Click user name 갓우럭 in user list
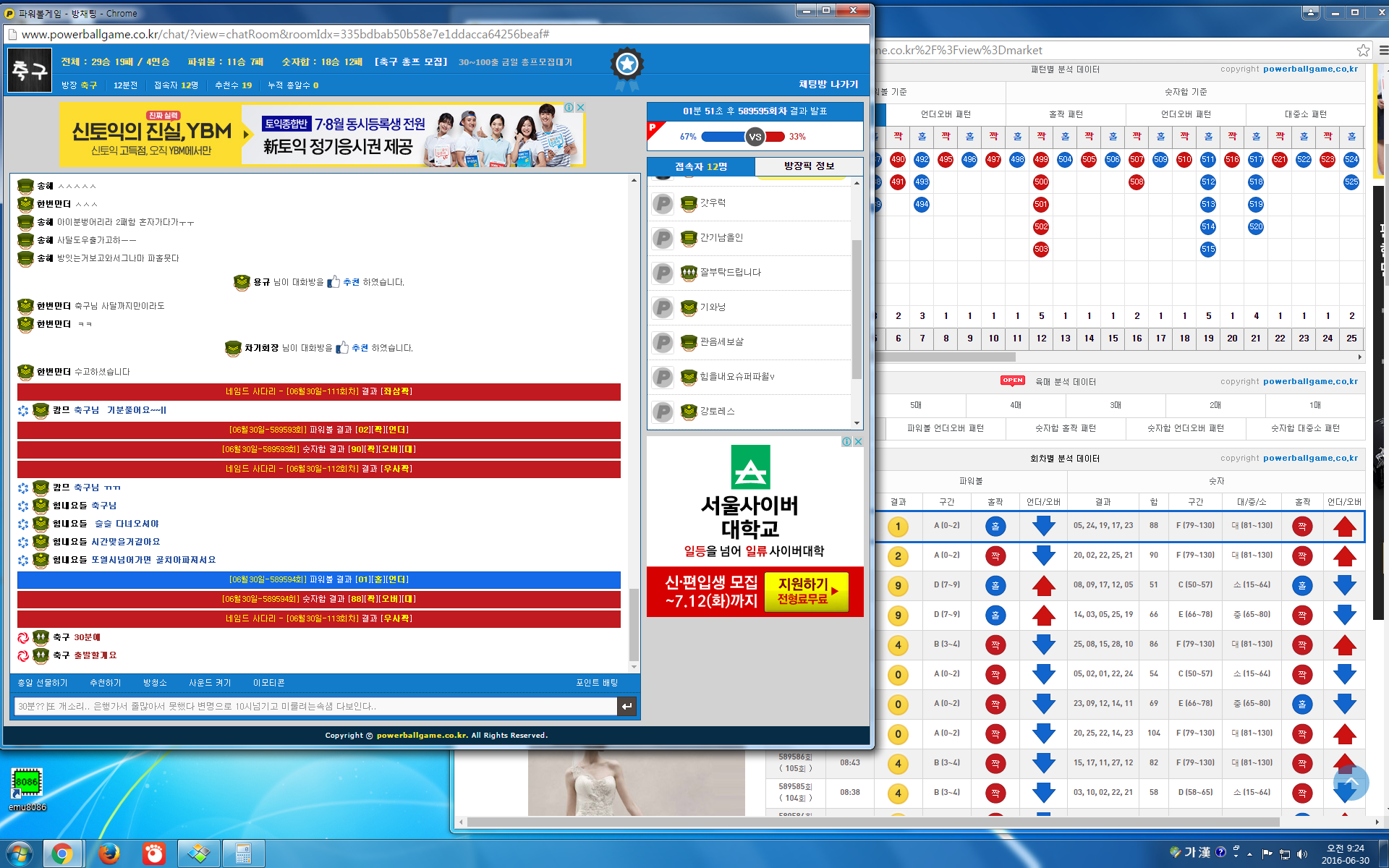Image resolution: width=1389 pixels, height=868 pixels. pyautogui.click(x=713, y=203)
